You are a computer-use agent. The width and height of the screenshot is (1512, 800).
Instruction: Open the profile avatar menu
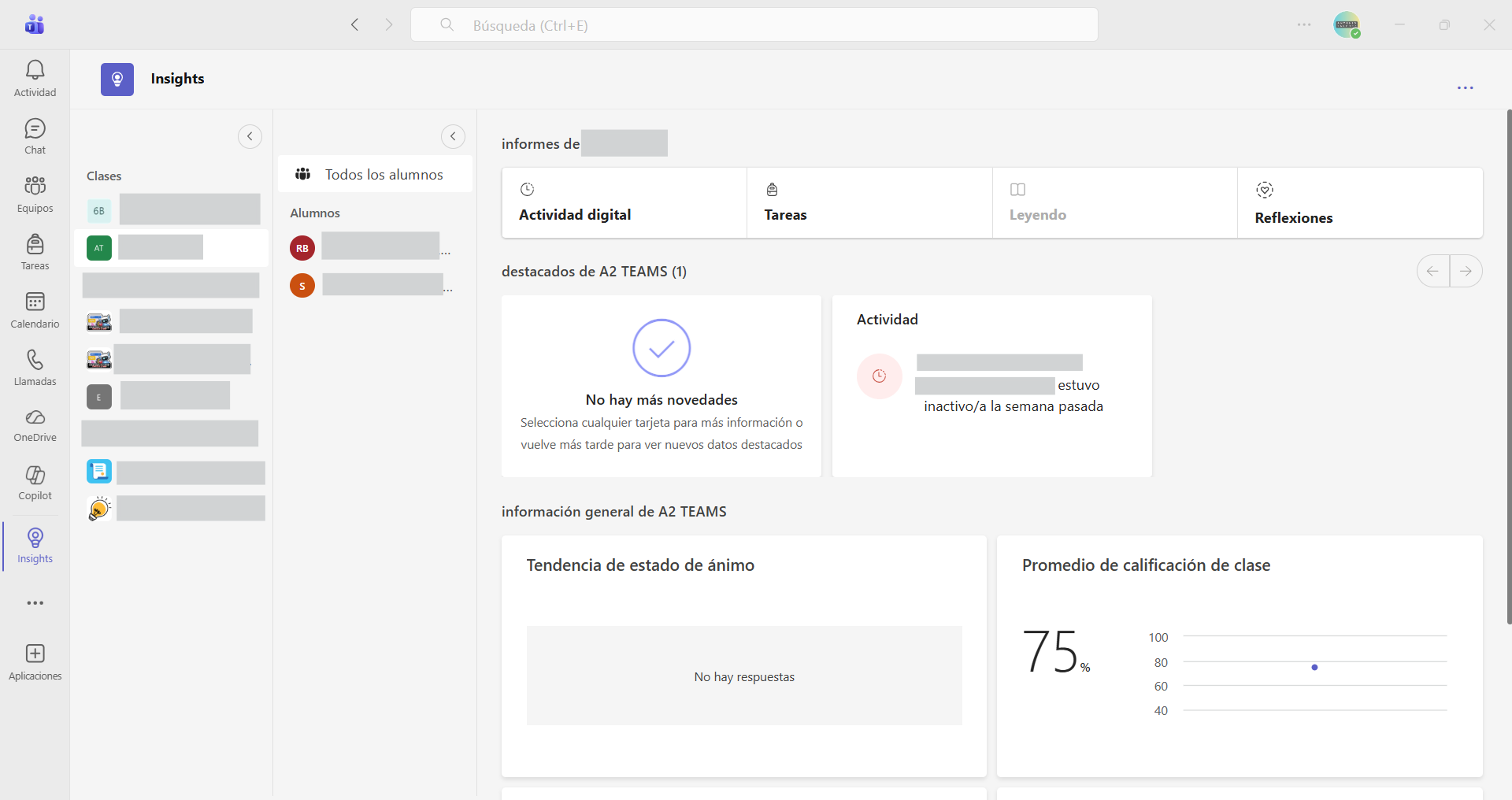click(x=1347, y=24)
